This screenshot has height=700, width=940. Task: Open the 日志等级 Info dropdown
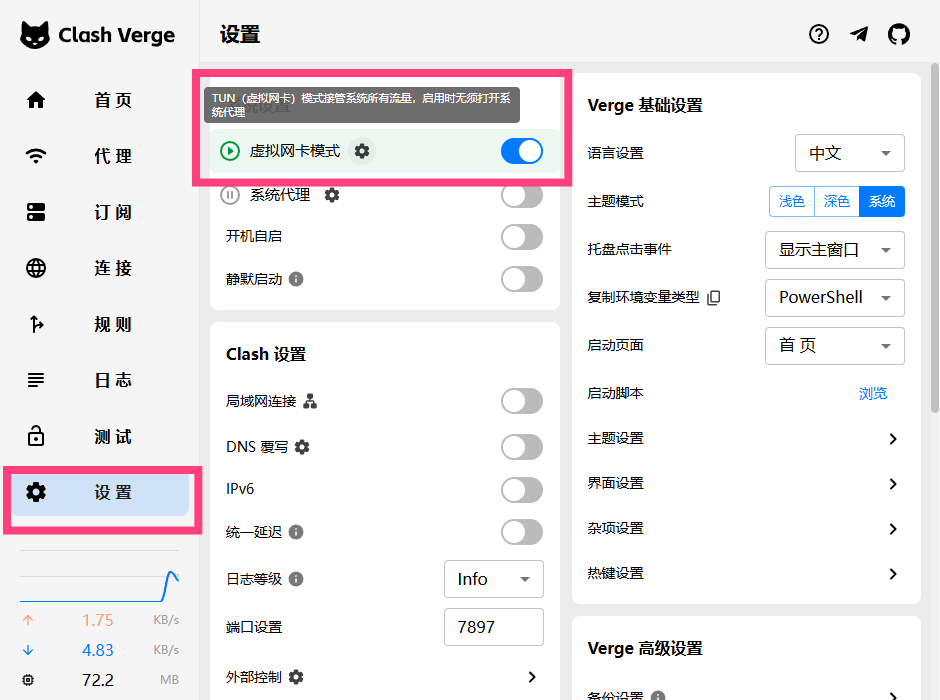493,579
